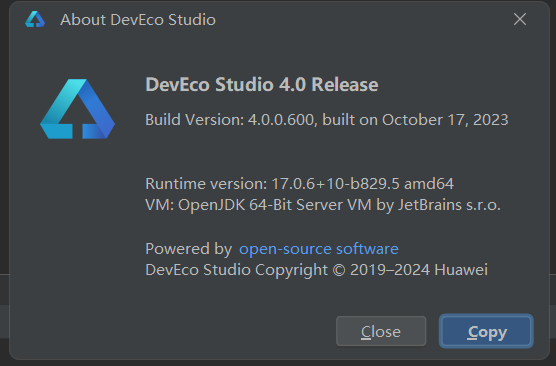Click the 'About DevEco Studio' title text
Screen dimensions: 556x366
[x=138, y=20]
